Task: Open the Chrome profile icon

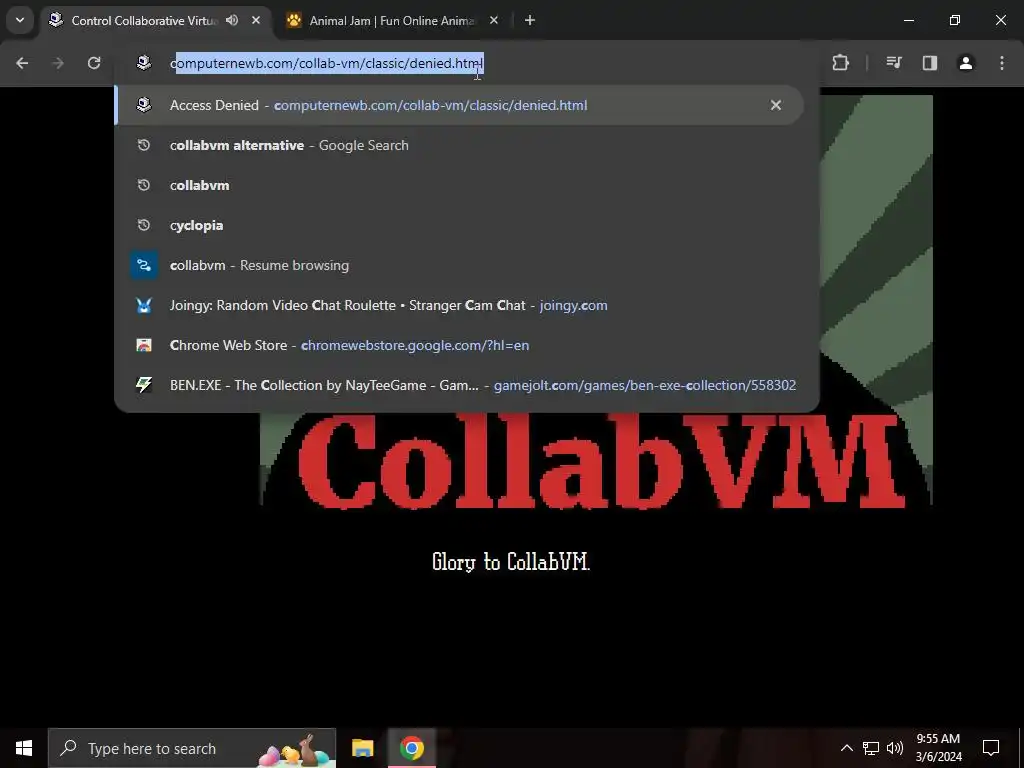Action: tap(966, 63)
